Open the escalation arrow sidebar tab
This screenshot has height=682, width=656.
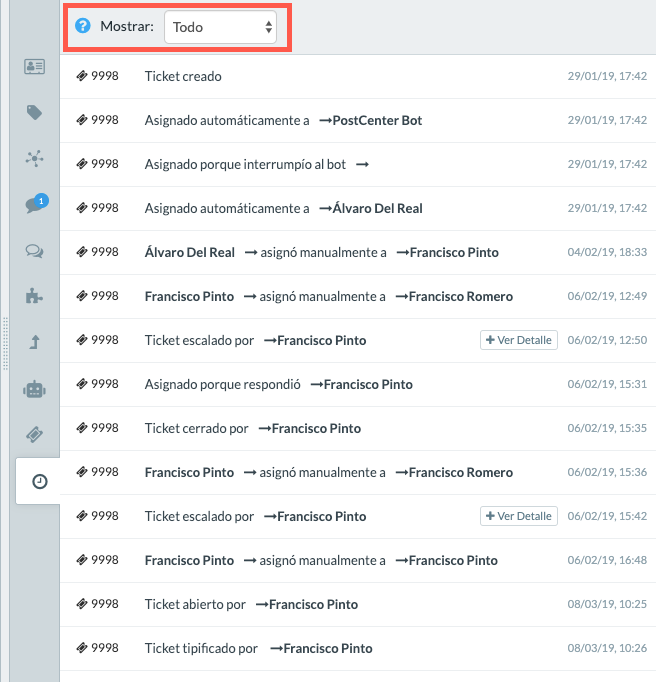(35, 342)
